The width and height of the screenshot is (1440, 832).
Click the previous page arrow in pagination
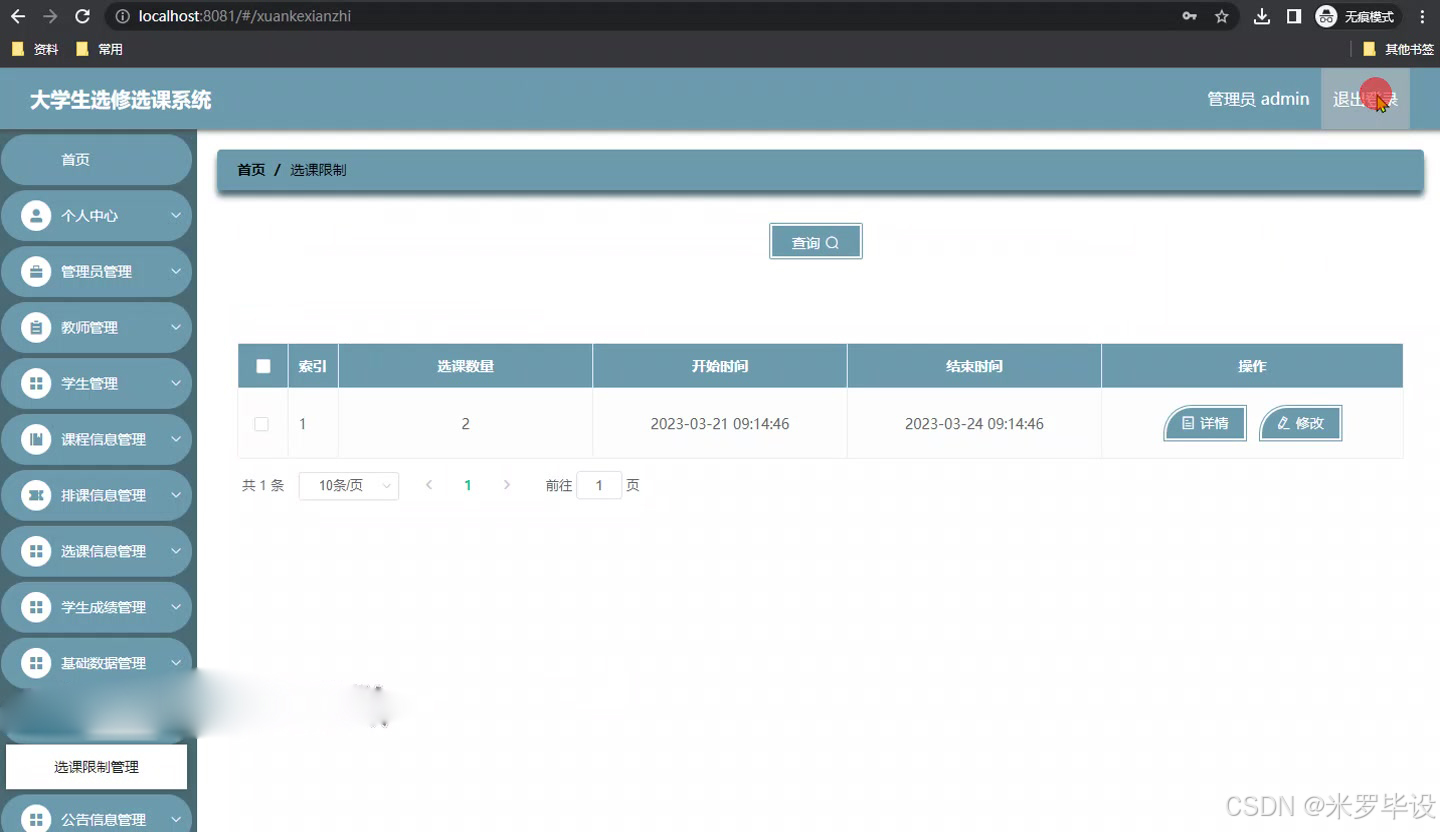coord(429,485)
